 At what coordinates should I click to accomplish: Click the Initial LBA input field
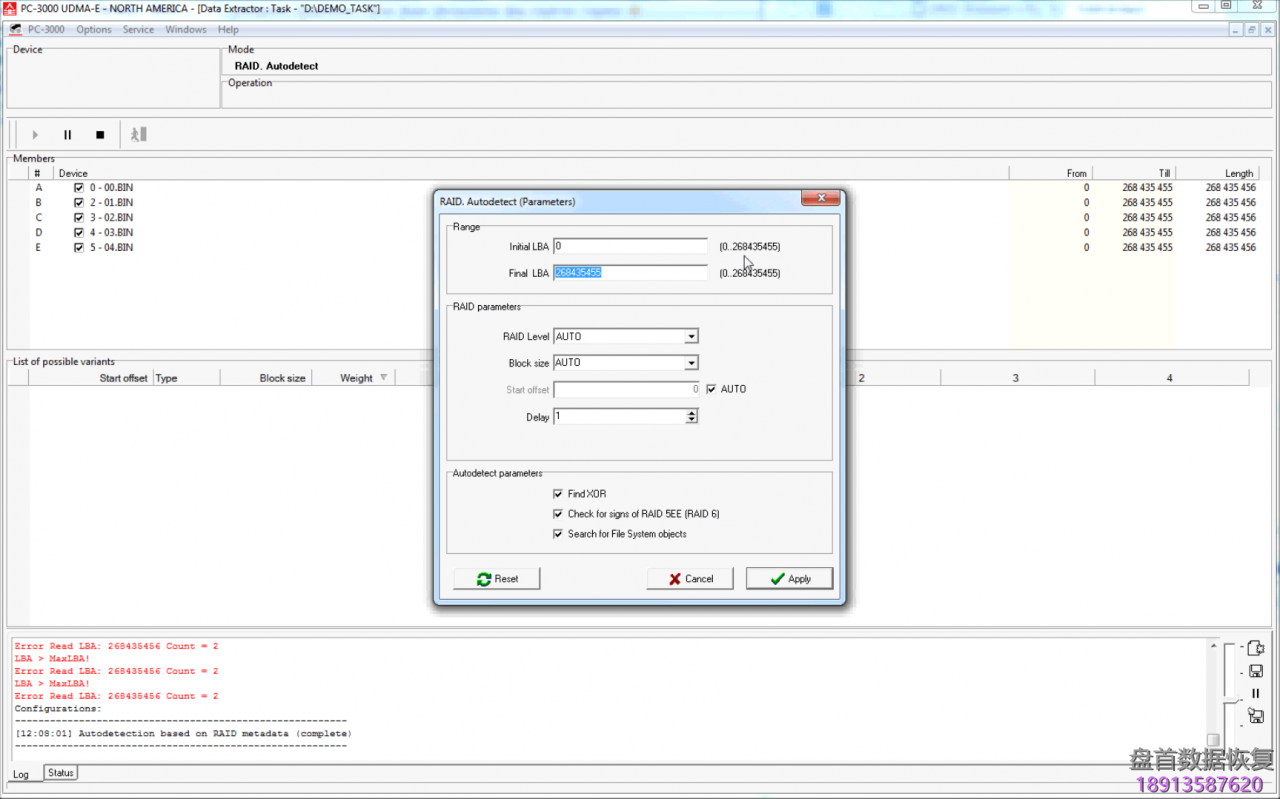point(630,246)
